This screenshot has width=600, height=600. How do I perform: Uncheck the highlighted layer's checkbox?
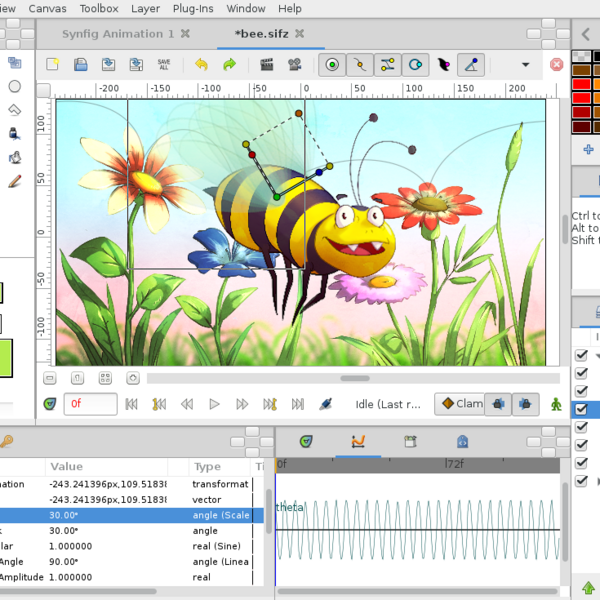581,409
